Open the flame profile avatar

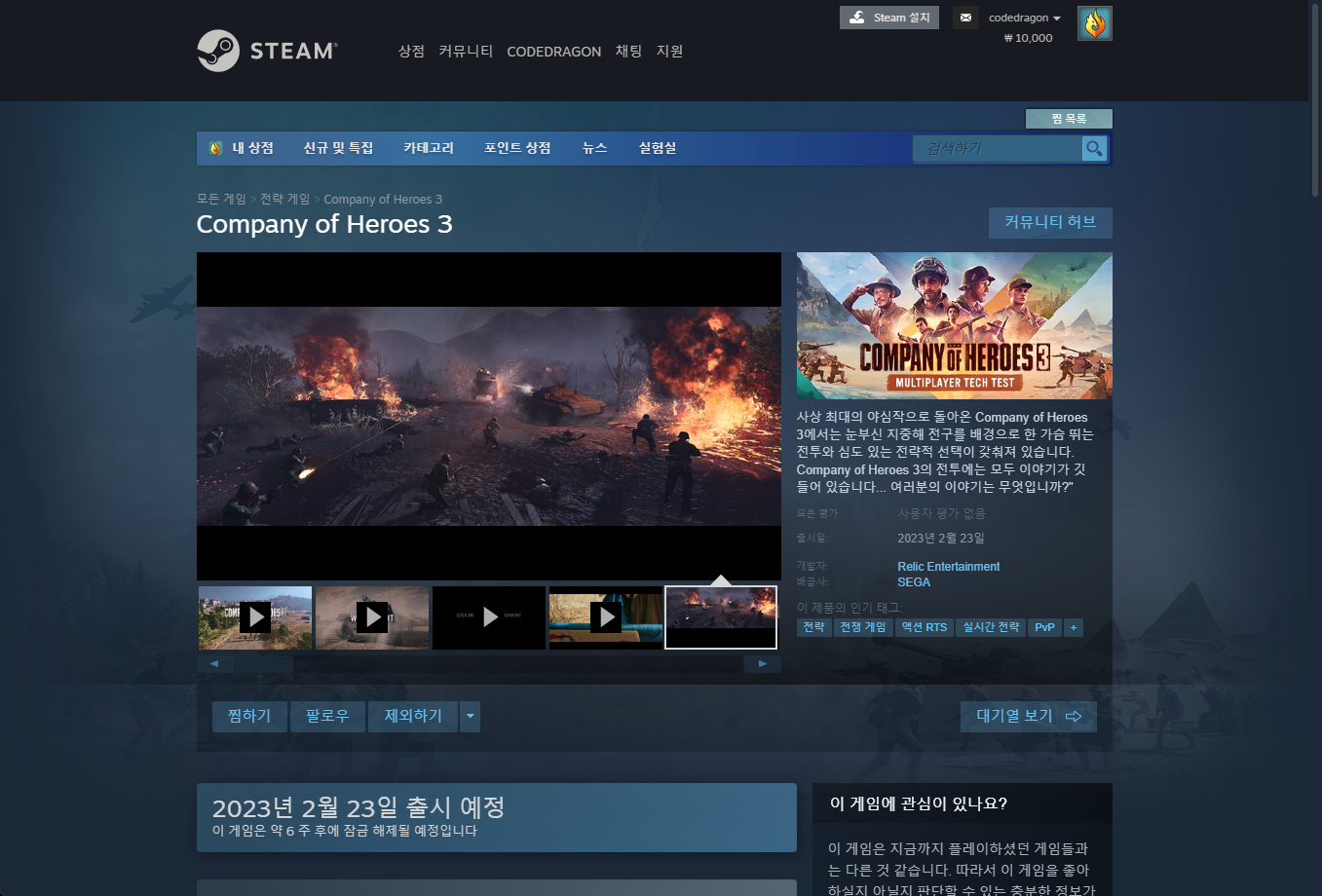[x=1095, y=23]
